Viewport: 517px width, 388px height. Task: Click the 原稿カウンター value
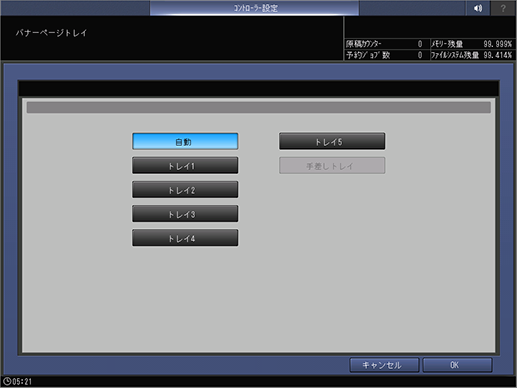pyautogui.click(x=420, y=44)
